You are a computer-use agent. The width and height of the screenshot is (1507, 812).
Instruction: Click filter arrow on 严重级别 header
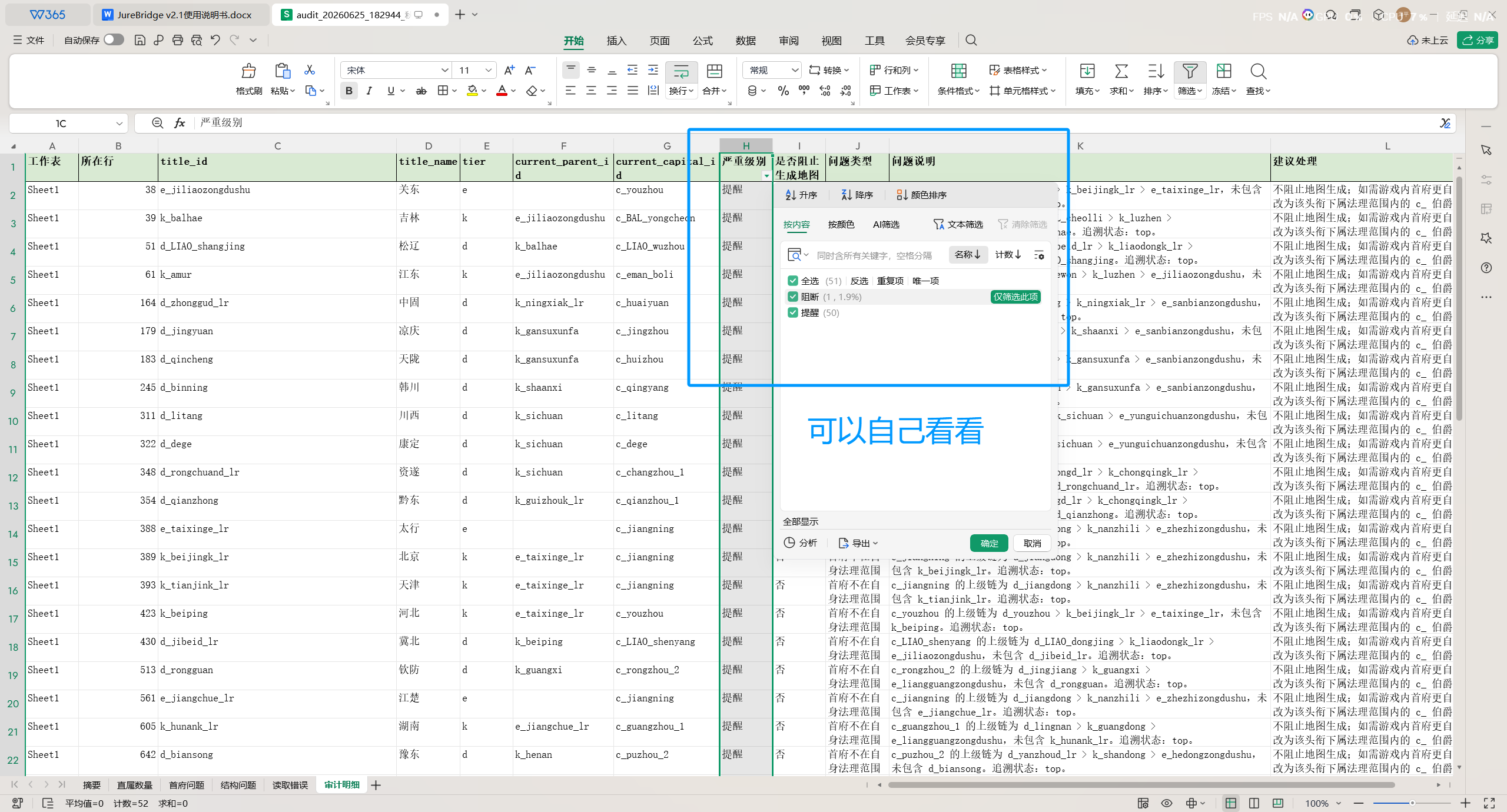(766, 176)
